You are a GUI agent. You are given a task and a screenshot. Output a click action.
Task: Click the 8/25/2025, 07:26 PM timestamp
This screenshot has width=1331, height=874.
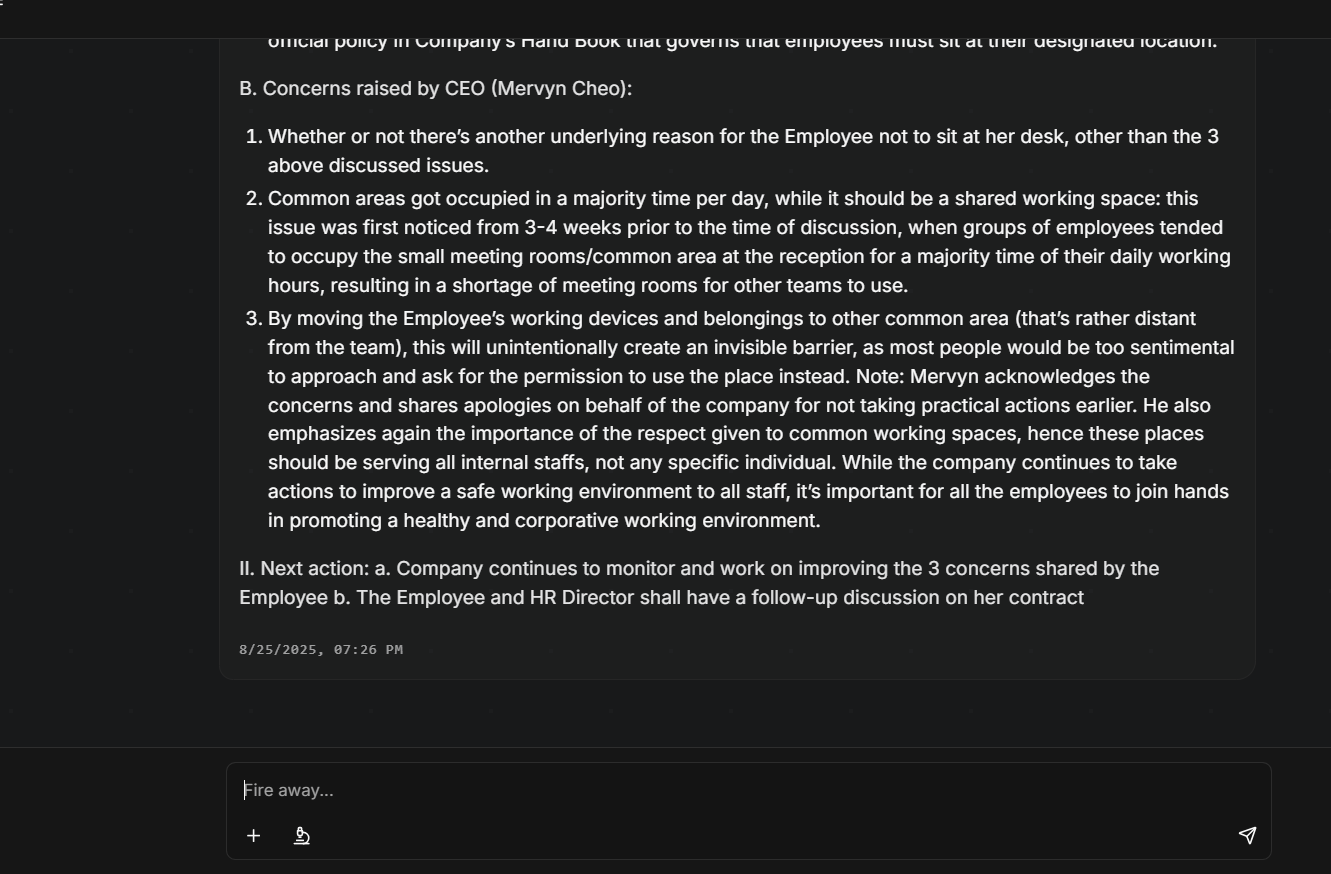(321, 650)
